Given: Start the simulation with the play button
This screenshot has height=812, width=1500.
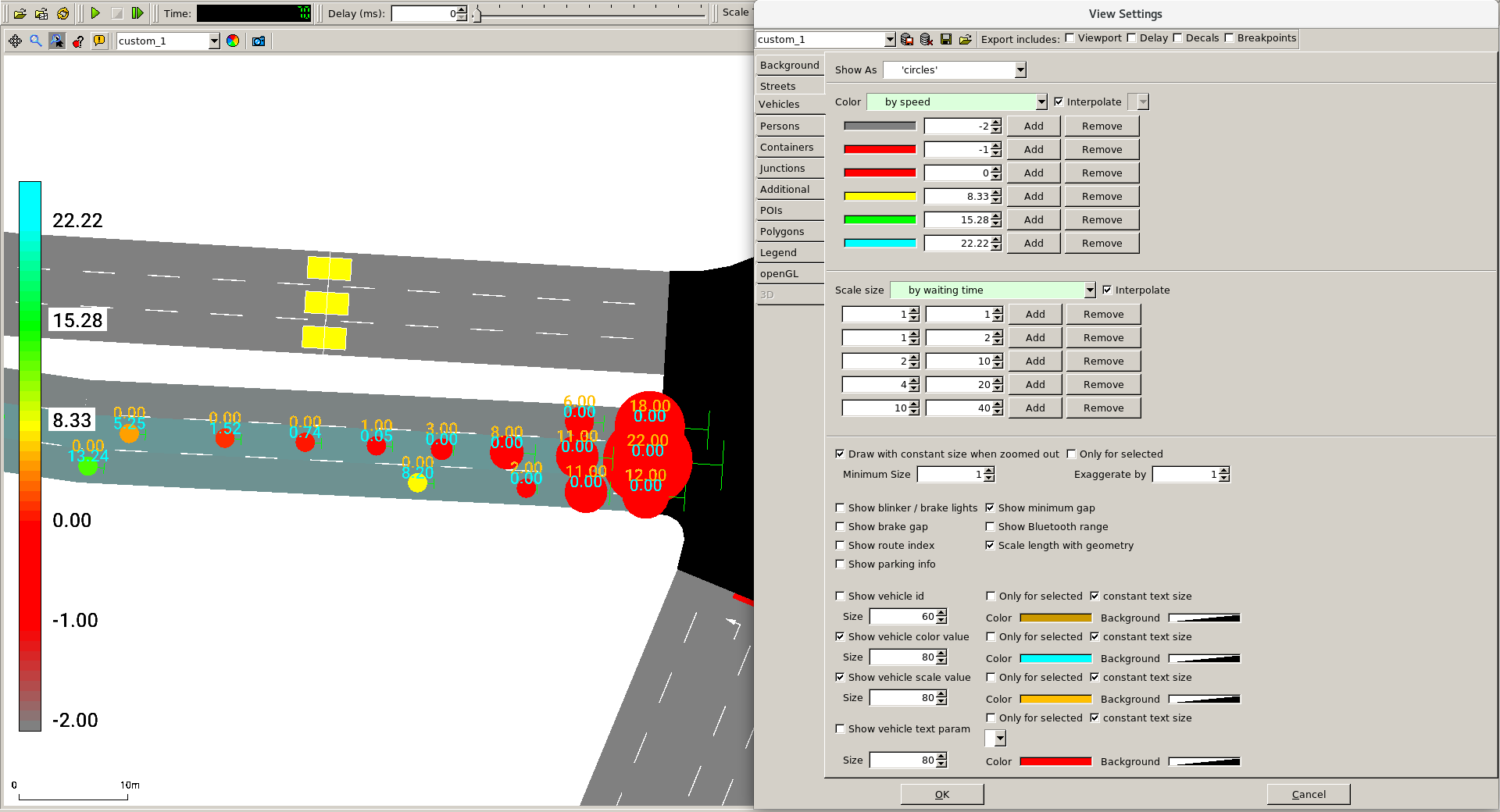Looking at the screenshot, I should tap(95, 13).
